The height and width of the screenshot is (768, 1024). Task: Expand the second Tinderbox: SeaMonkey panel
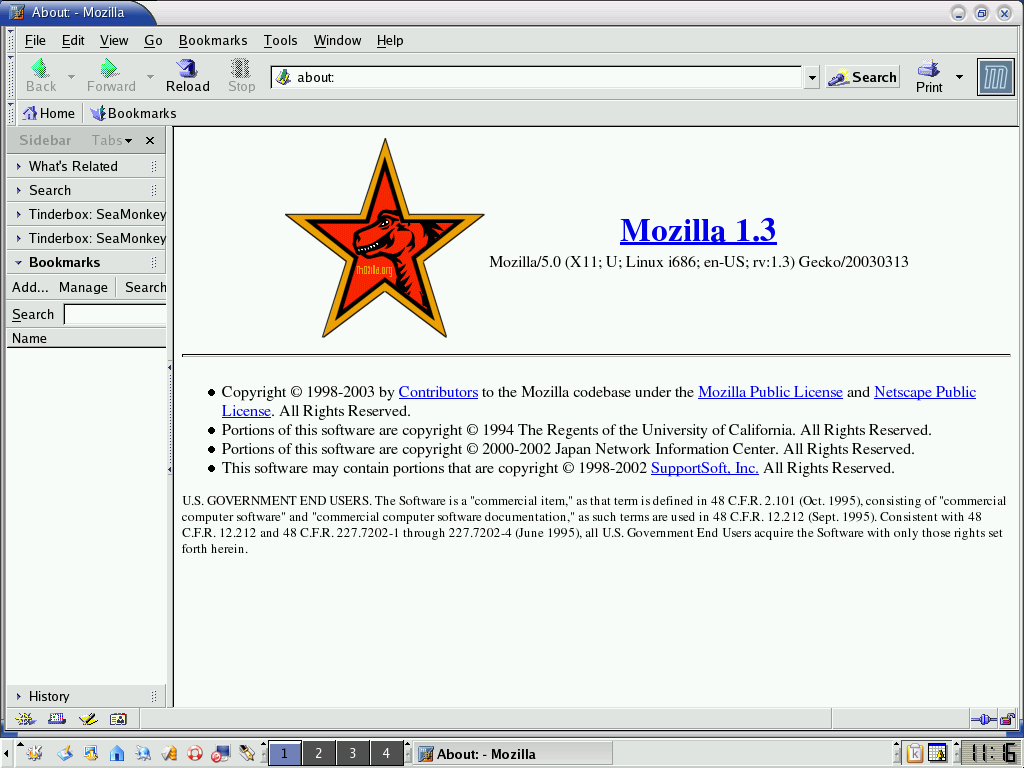[87, 238]
